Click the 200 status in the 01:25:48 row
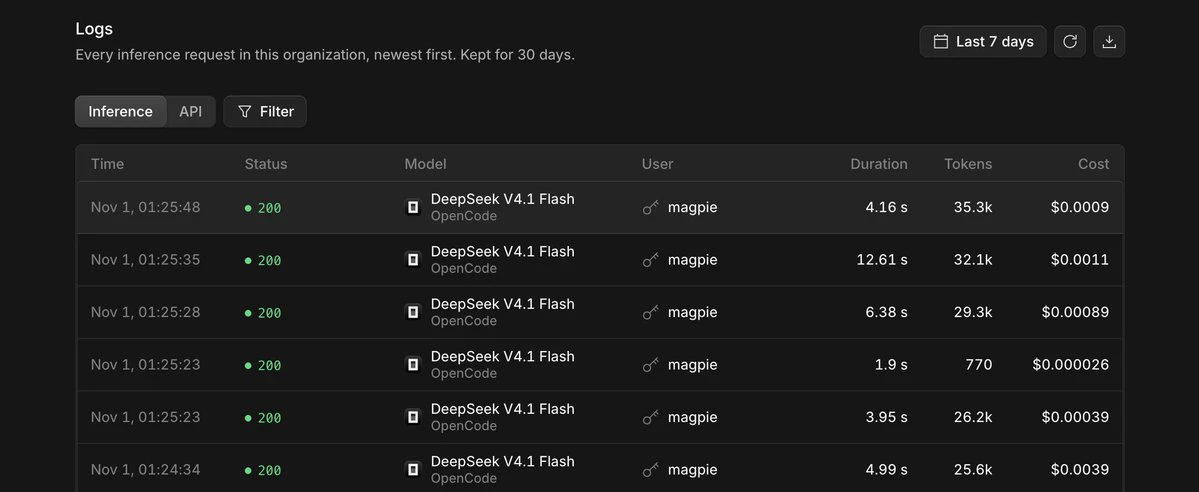1199x492 pixels. coord(263,208)
